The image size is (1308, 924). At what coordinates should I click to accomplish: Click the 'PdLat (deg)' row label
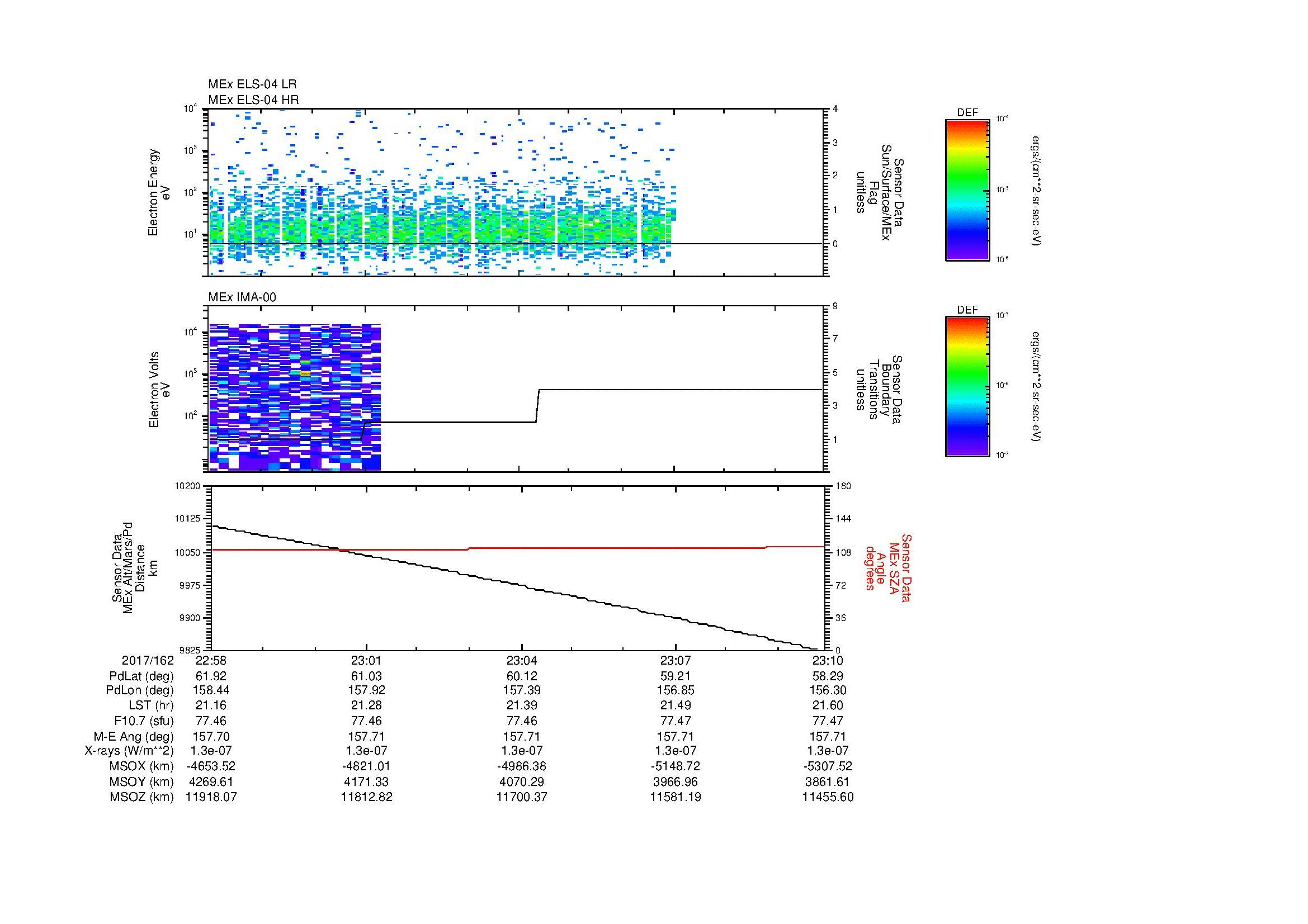(141, 676)
